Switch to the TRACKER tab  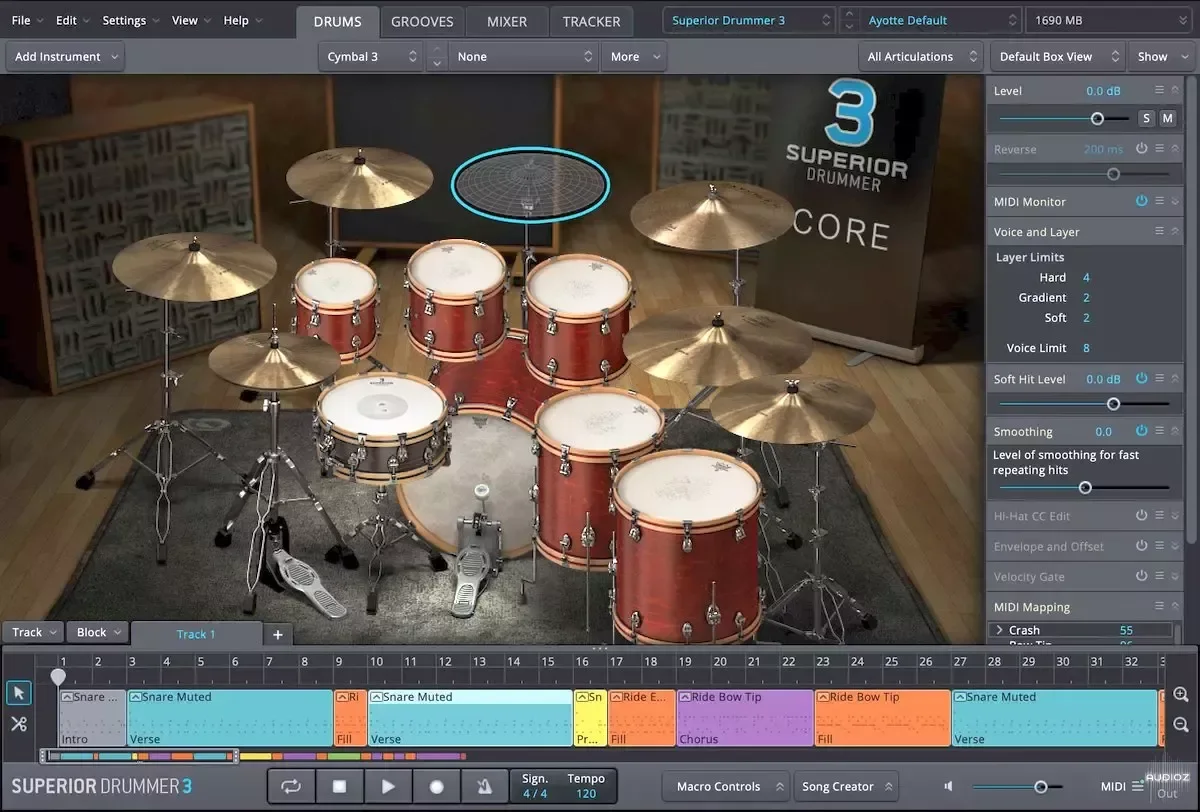[591, 21]
